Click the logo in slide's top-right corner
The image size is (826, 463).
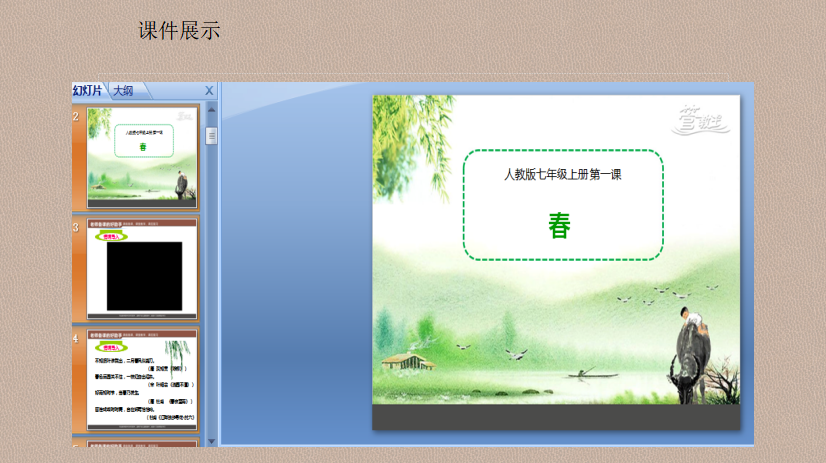pyautogui.click(x=703, y=119)
